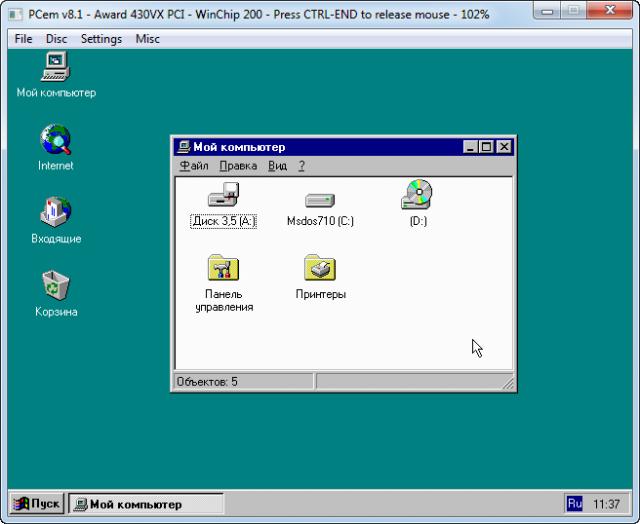Viewport: 640px width, 524px height.
Task: Click the Ru keyboard layout indicator
Action: (x=574, y=504)
